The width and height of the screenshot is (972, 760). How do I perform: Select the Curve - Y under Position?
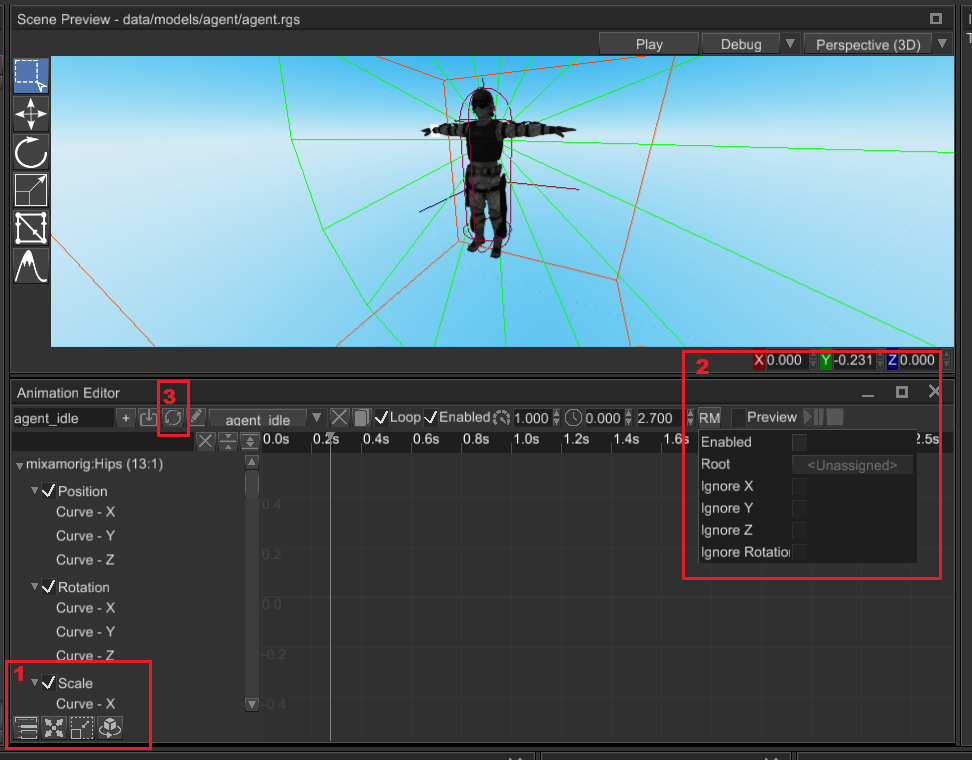(x=85, y=536)
